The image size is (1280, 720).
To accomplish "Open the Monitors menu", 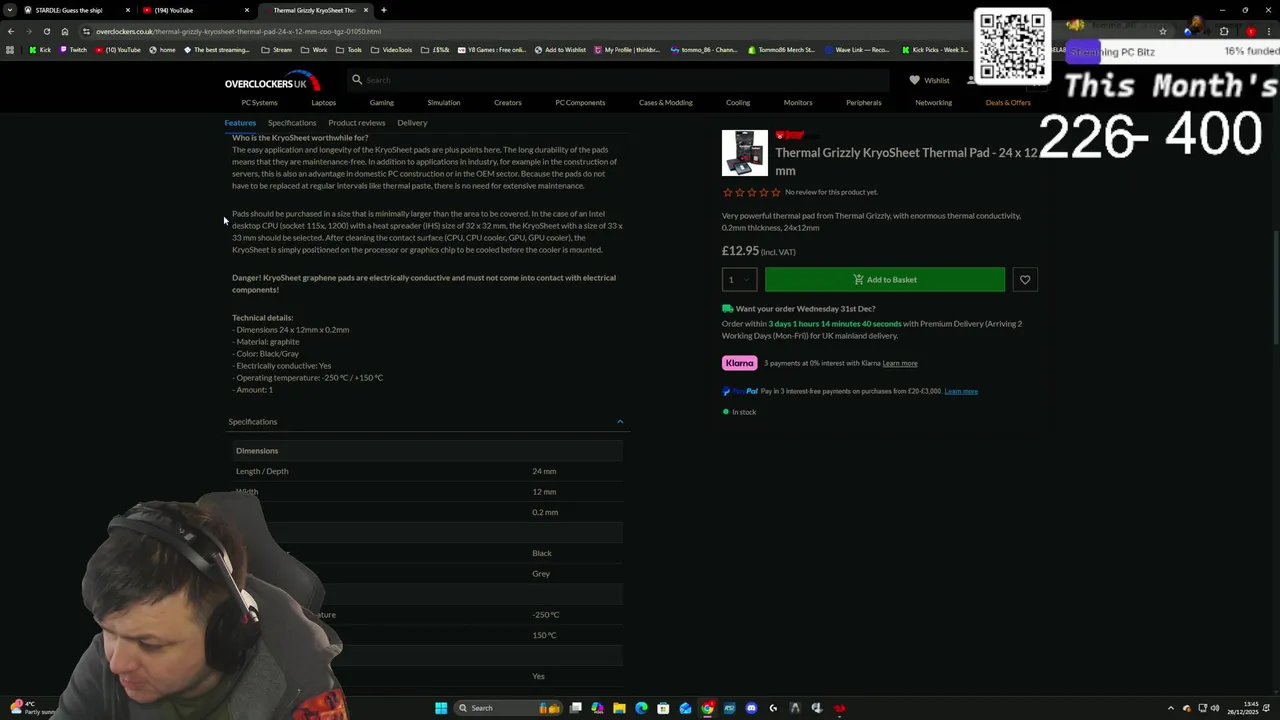I will [798, 103].
